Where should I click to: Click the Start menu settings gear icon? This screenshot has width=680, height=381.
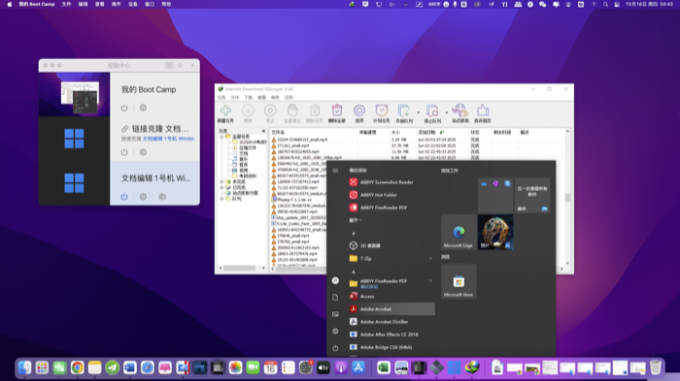335,331
